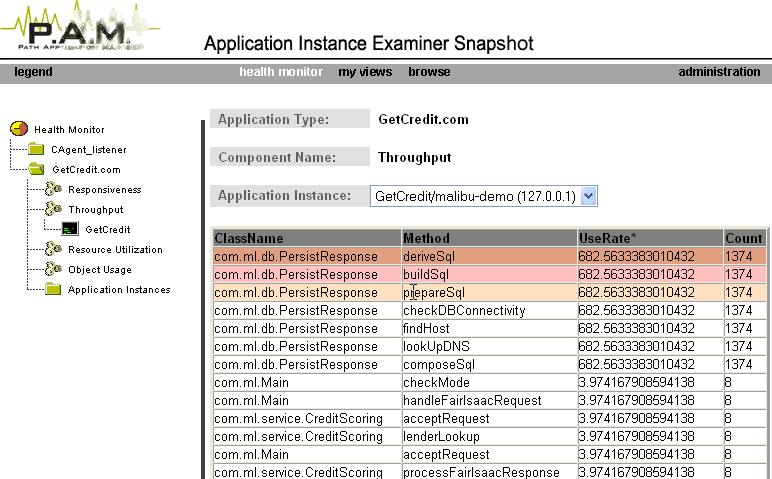The width and height of the screenshot is (772, 479).
Task: Click the deriveSql method cell
Action: [489, 256]
